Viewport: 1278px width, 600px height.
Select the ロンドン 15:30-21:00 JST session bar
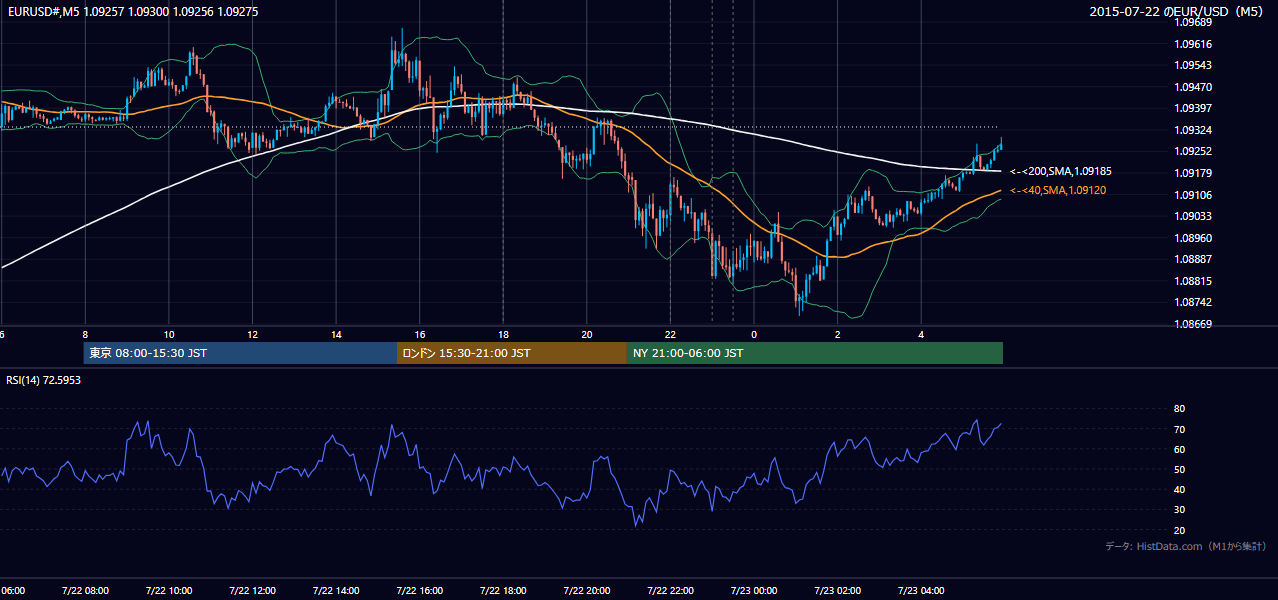coord(512,353)
